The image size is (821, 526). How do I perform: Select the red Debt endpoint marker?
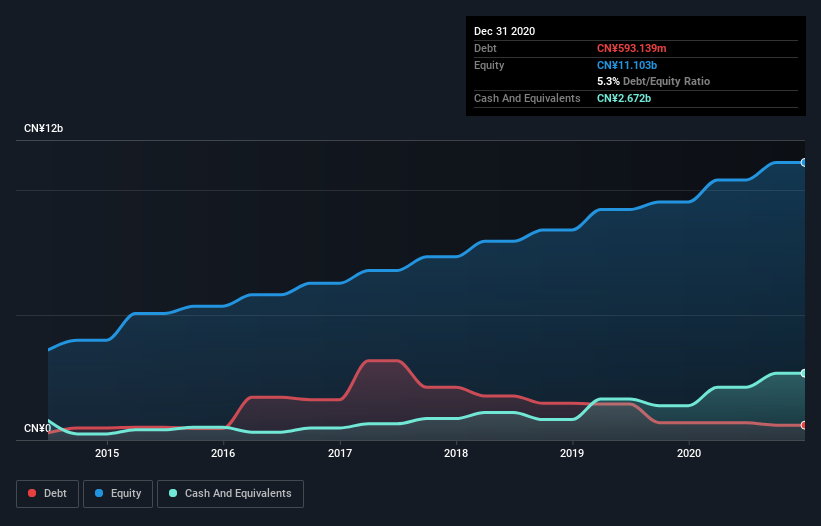tap(804, 425)
